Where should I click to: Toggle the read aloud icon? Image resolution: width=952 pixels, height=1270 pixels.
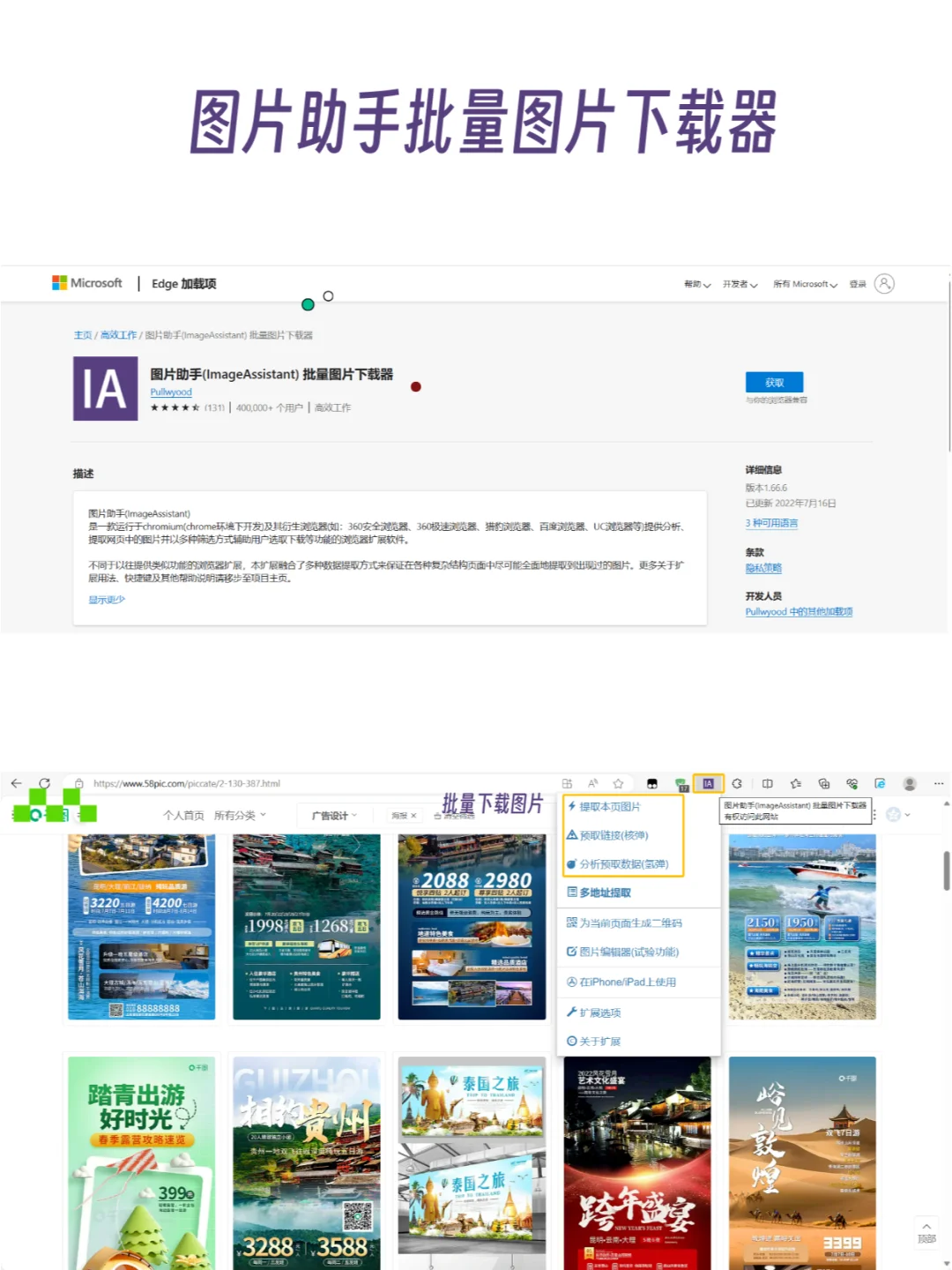click(592, 782)
